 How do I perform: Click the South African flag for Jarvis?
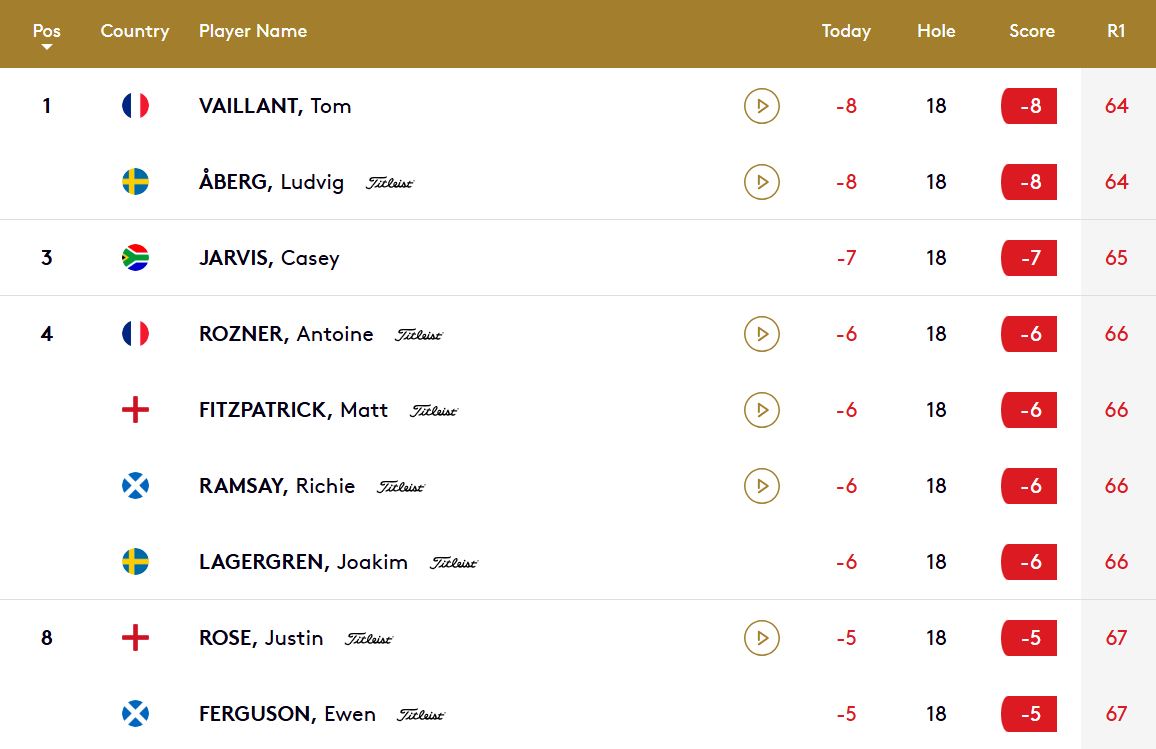pos(135,258)
